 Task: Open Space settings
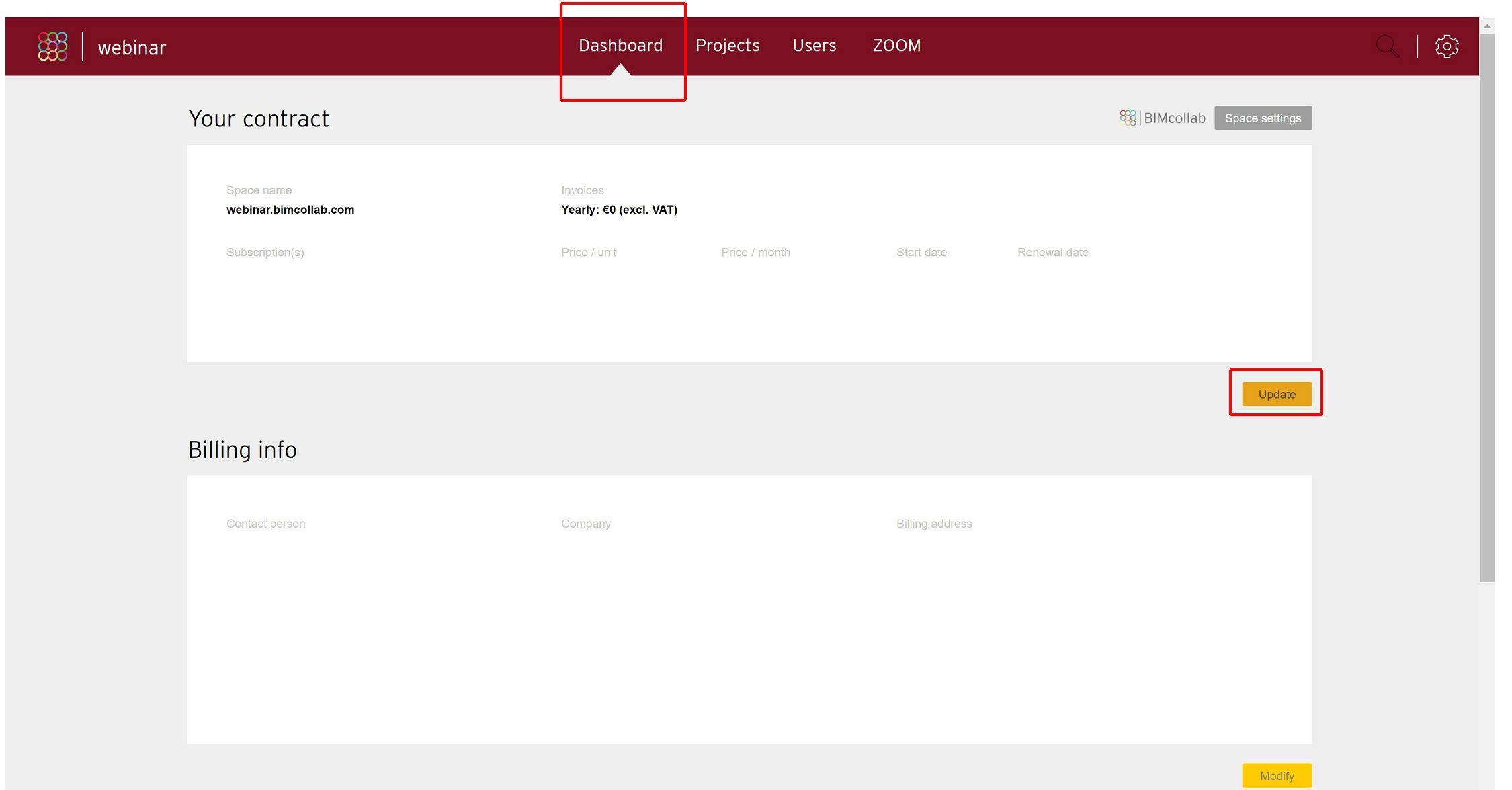tap(1263, 118)
